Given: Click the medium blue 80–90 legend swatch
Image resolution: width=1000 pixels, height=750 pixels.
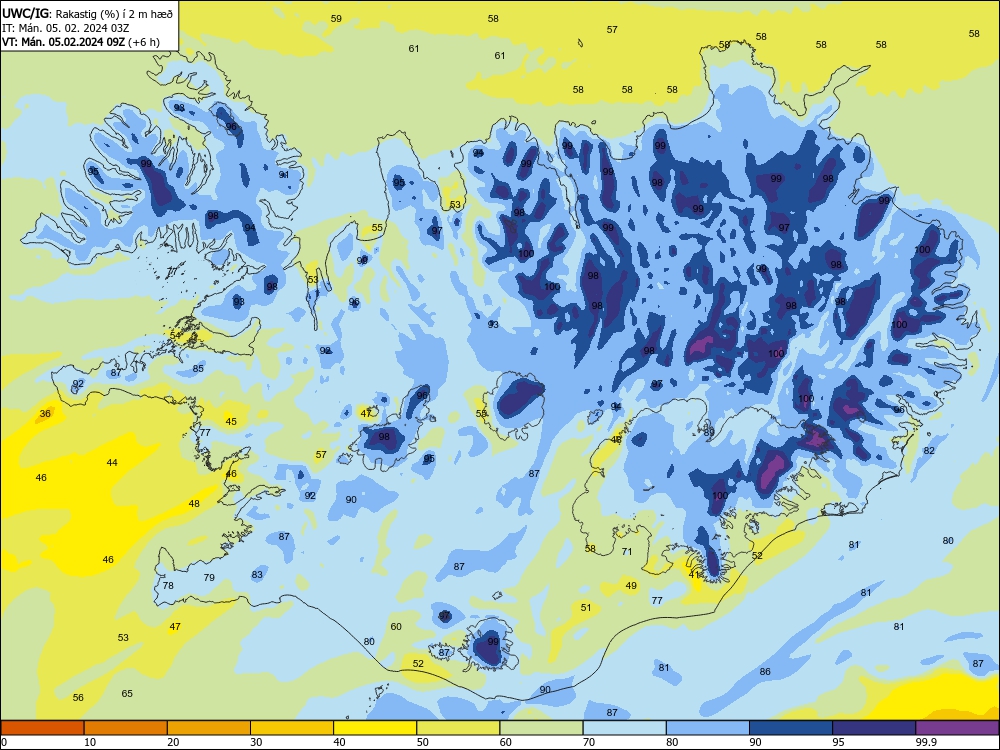Looking at the screenshot, I should tap(708, 727).
